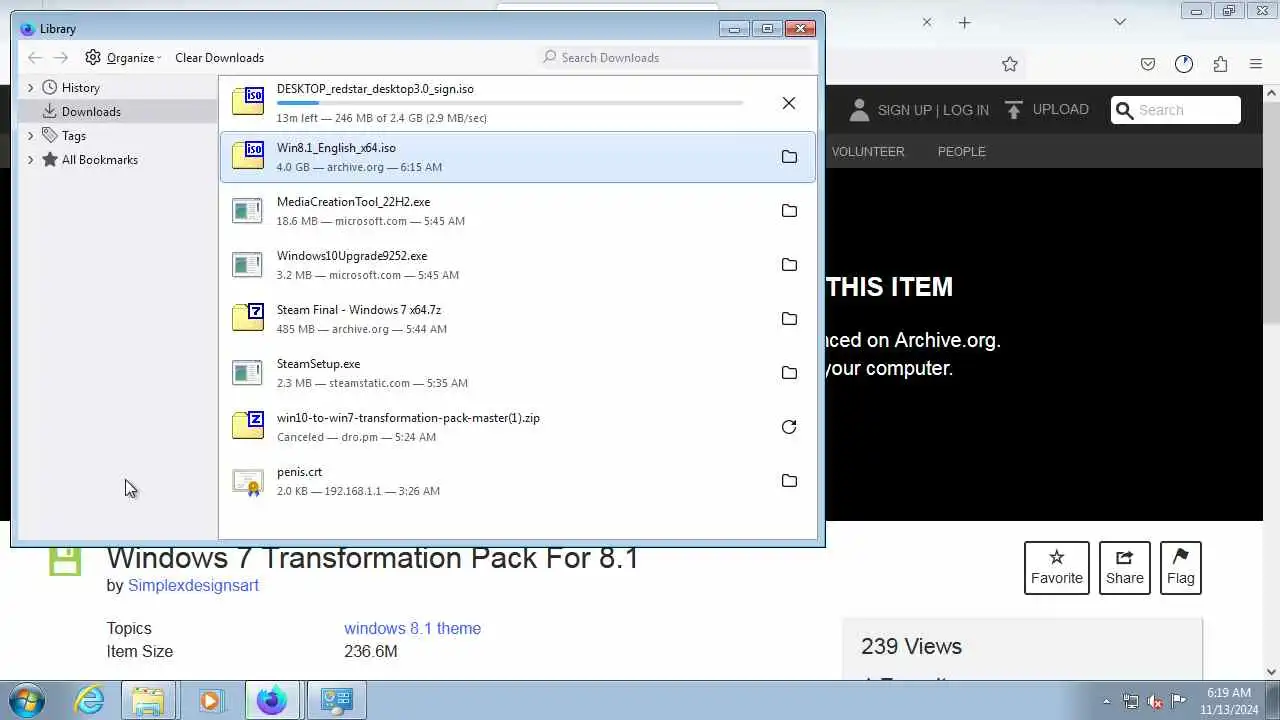Expand the Tags tree item

[x=30, y=136]
